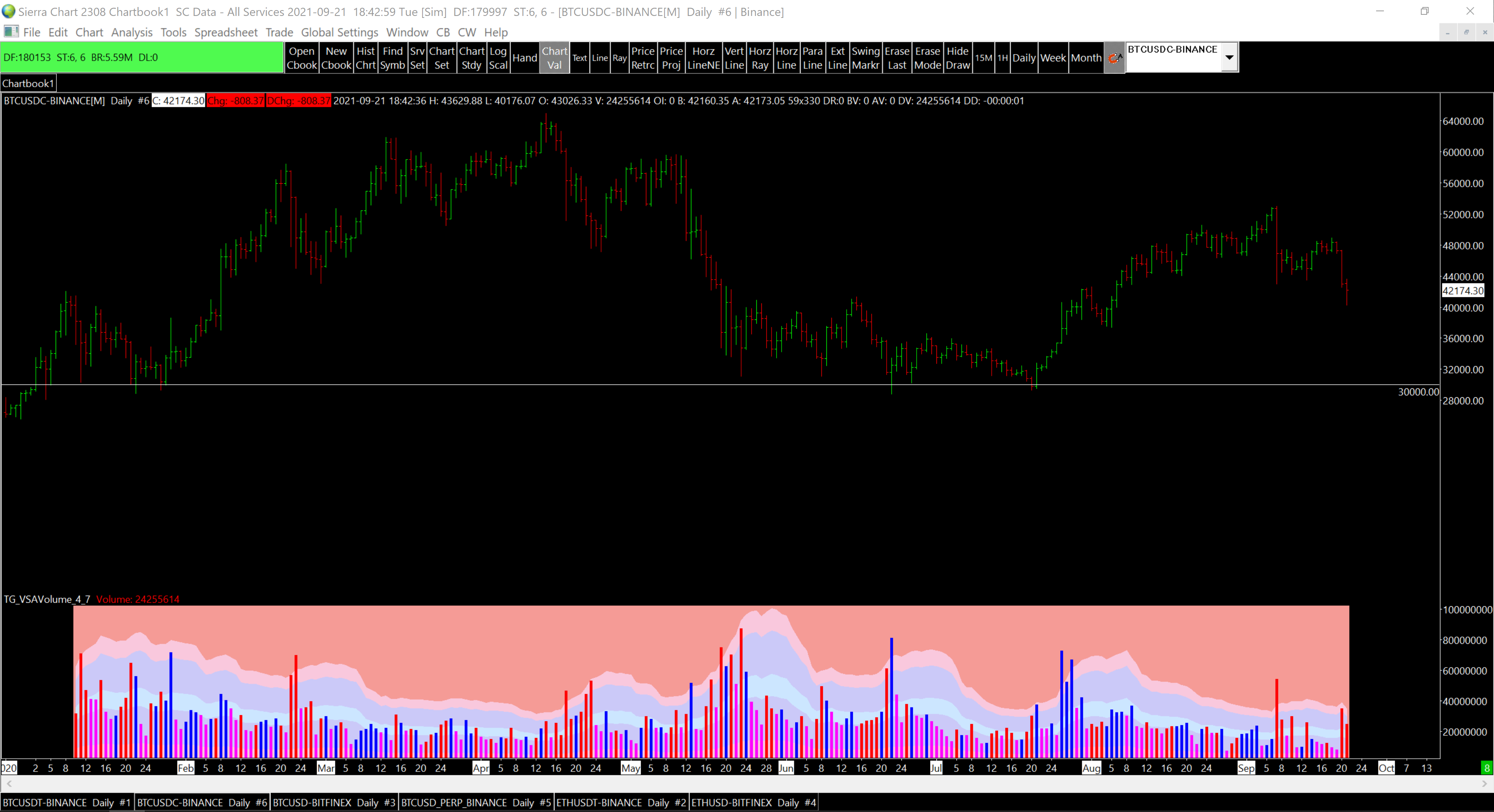Toggle the Hide Draw drawings visibility
Viewport: 1494px width, 812px height.
coord(957,58)
